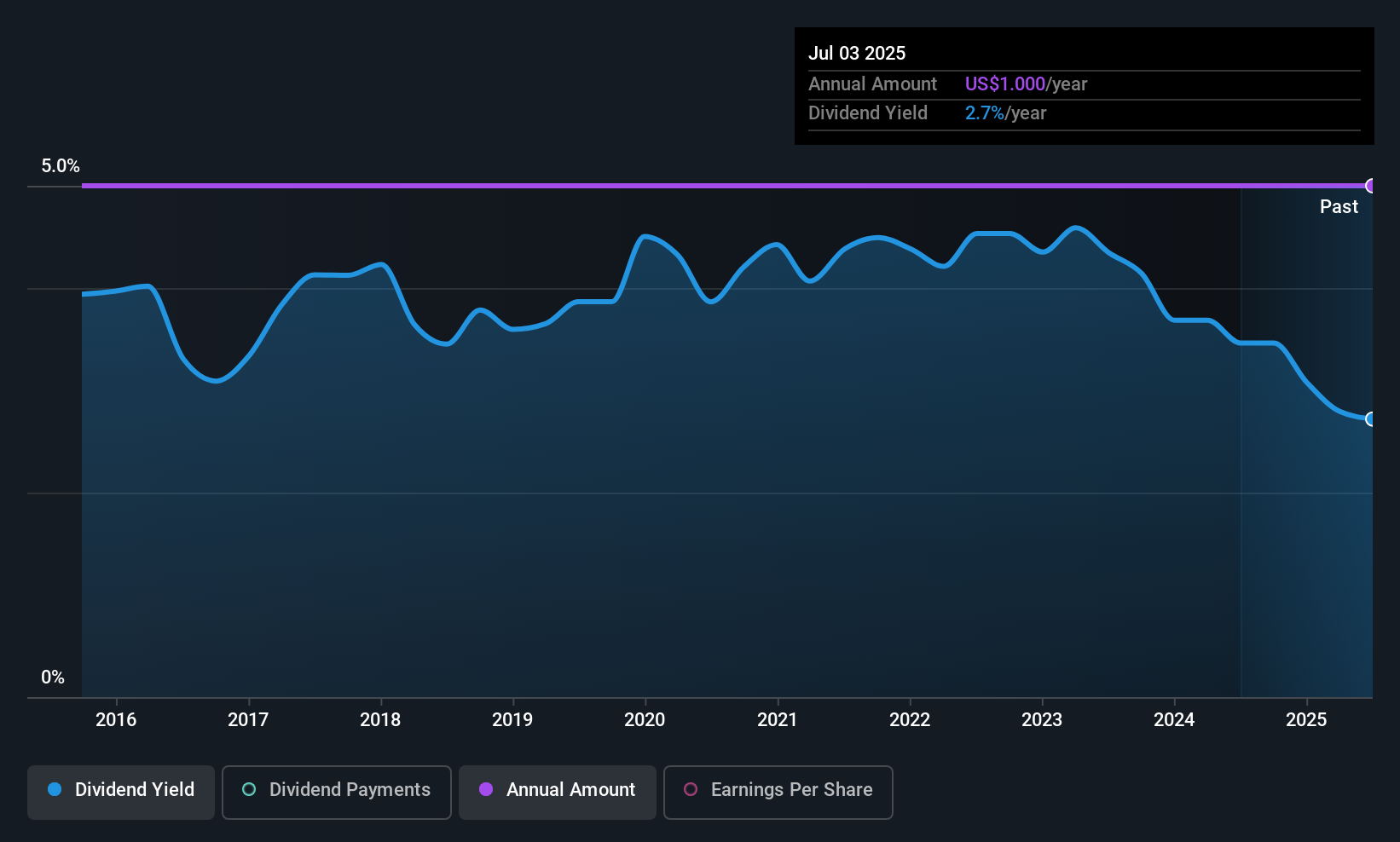Viewport: 1400px width, 842px height.
Task: Click the pink Earnings Per Share circle
Action: pos(691,789)
